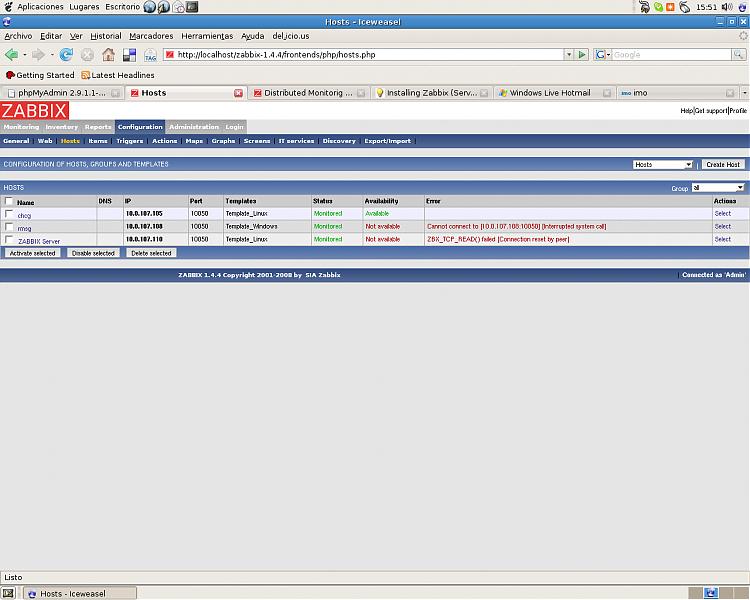Open the Back button history dropdown arrow
Image resolution: width=750 pixels, height=600 pixels.
(24, 55)
